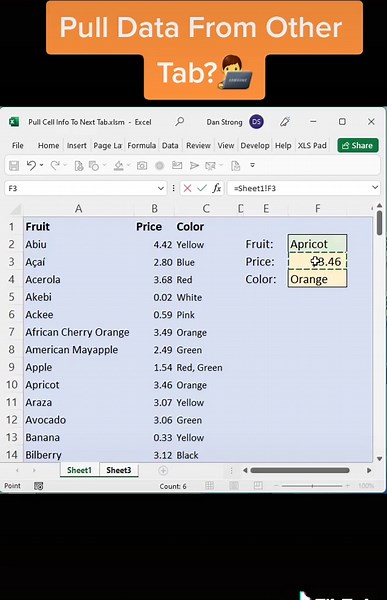The image size is (387, 600).
Task: Open the Developer ribbon tab
Action: (255, 145)
